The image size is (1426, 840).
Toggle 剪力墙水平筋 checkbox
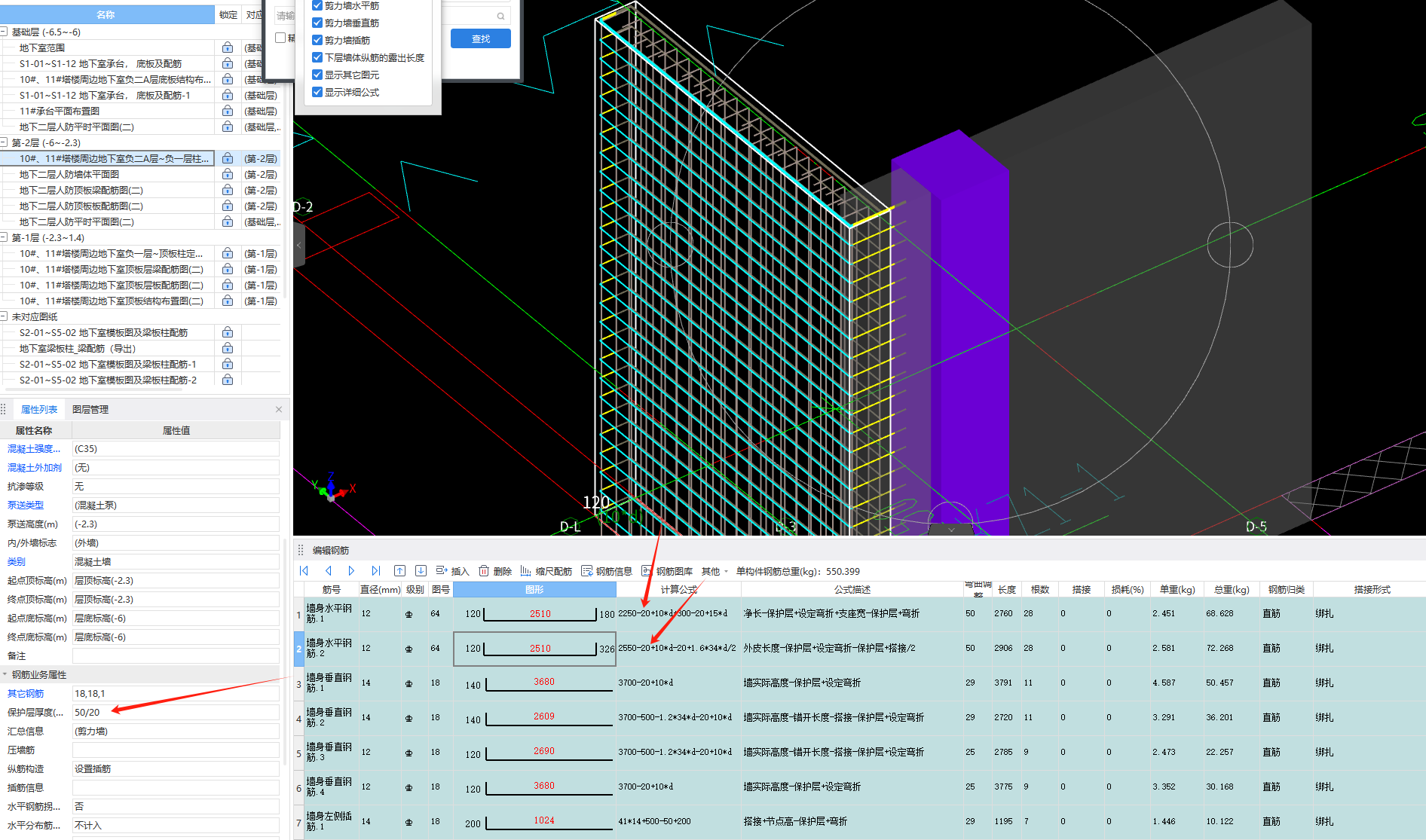tap(317, 5)
